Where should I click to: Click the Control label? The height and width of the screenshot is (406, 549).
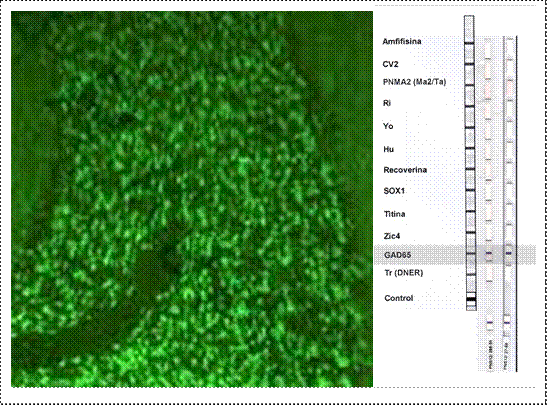pyautogui.click(x=399, y=298)
